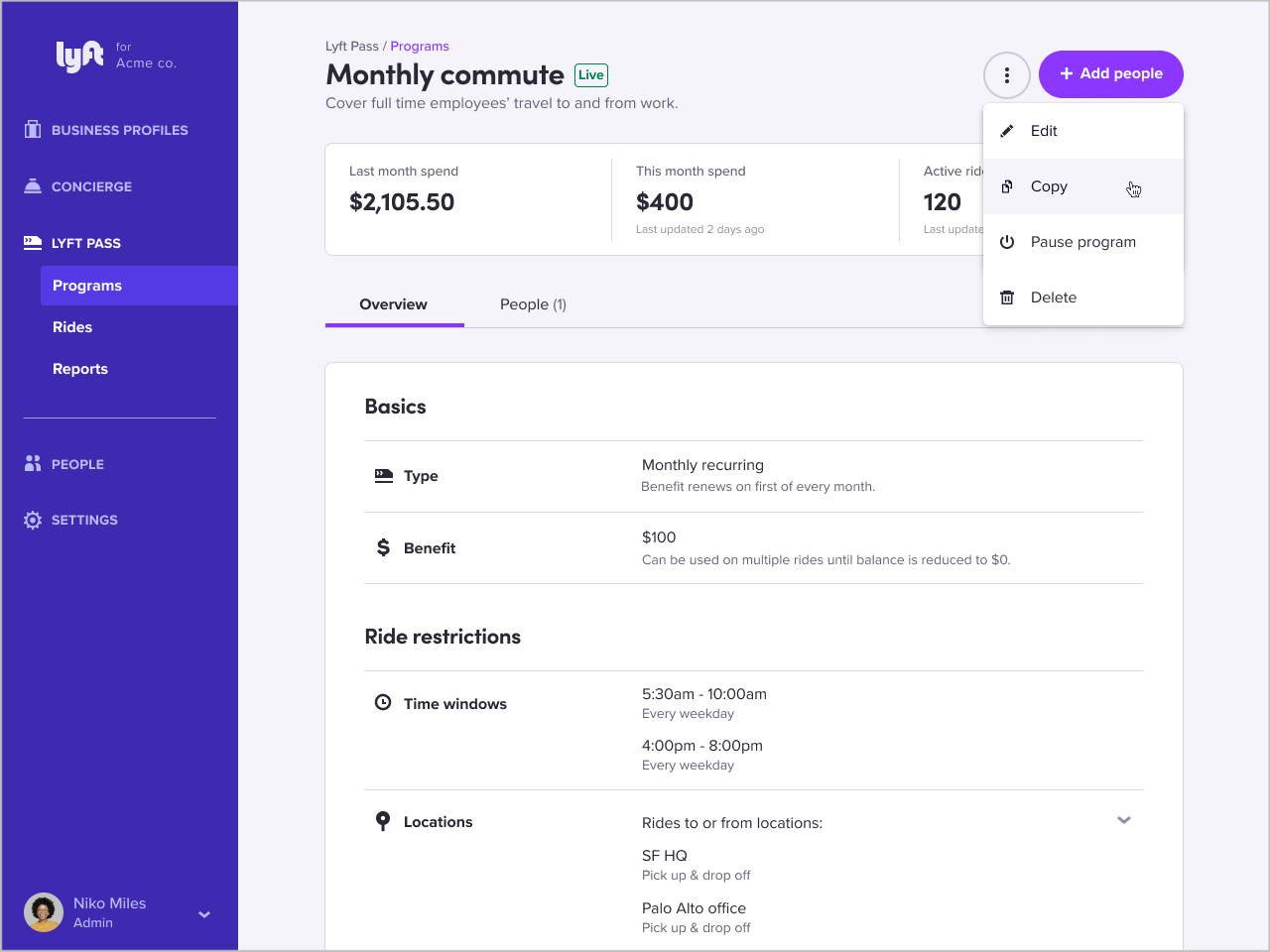
Task: Click the $400 this month spend value
Action: (x=665, y=202)
